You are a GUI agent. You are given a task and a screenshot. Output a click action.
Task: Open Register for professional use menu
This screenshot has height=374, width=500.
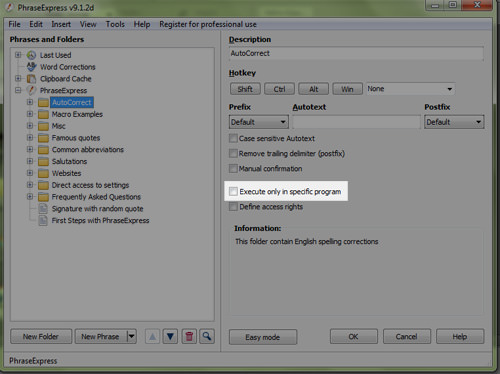point(208,24)
